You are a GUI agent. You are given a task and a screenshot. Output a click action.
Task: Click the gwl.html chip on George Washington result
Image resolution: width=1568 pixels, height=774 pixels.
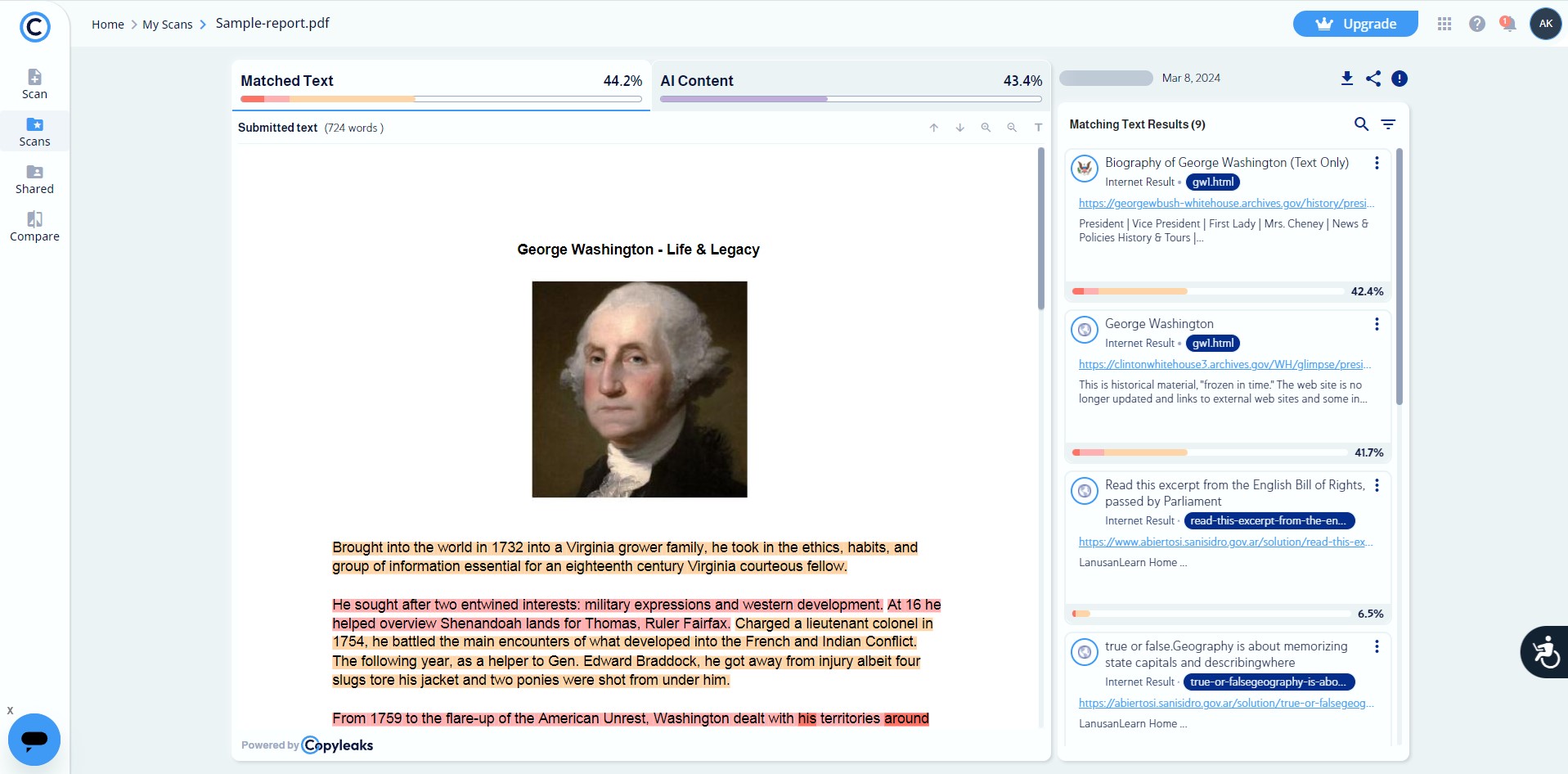pyautogui.click(x=1213, y=344)
